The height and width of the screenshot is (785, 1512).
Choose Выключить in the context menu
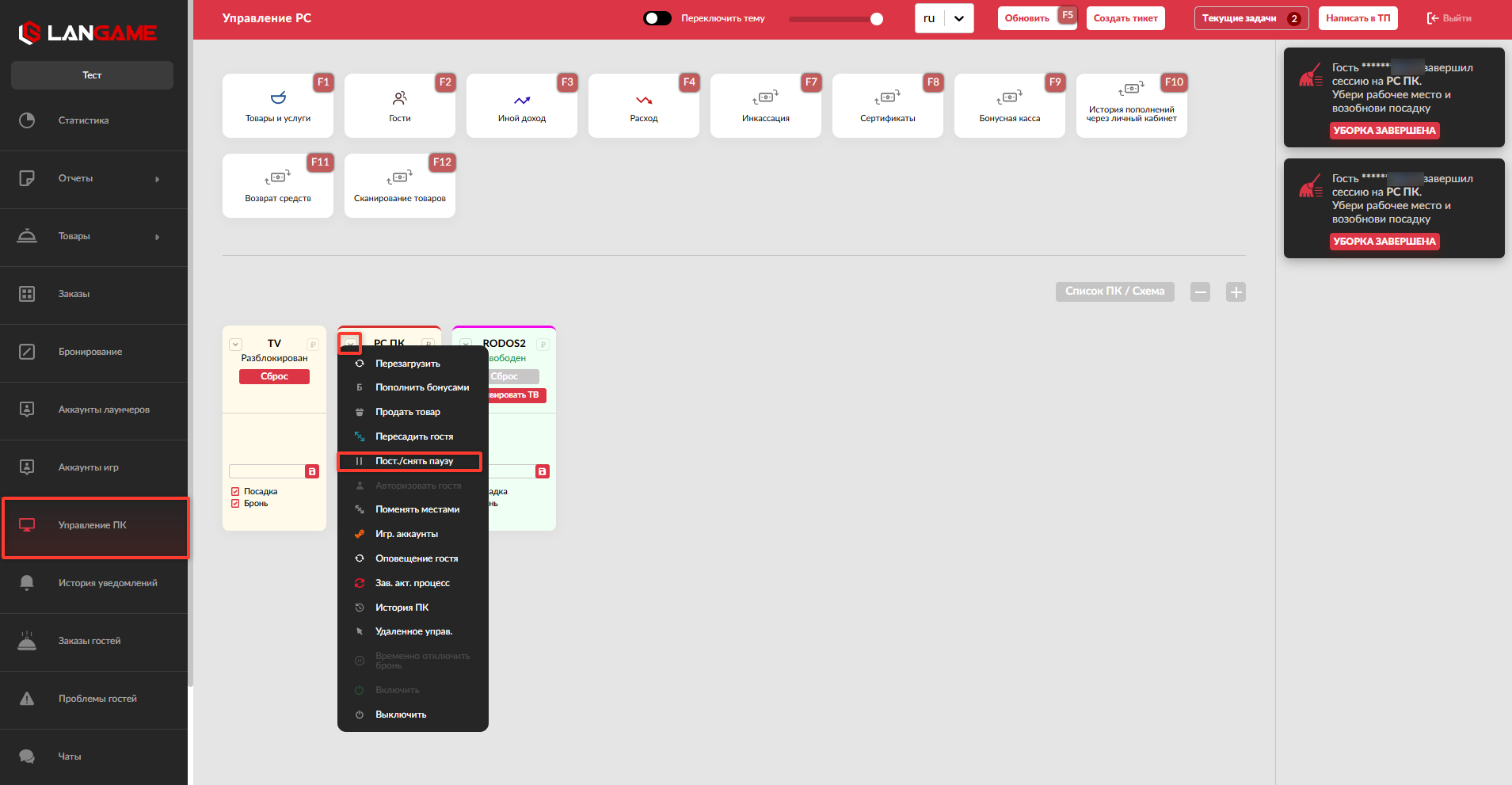[x=413, y=715]
